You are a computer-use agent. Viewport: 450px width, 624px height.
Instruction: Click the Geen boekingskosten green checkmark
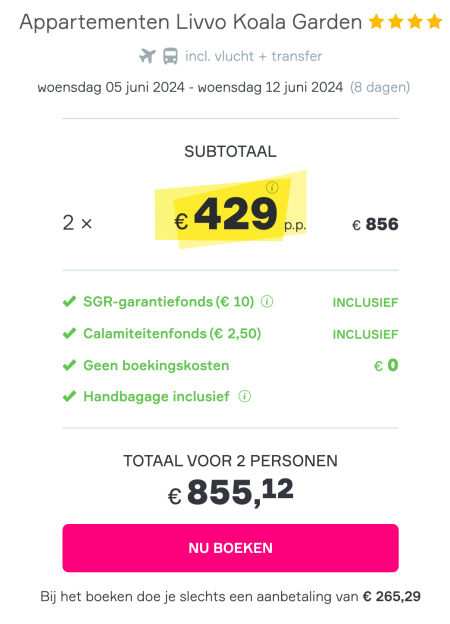69,365
